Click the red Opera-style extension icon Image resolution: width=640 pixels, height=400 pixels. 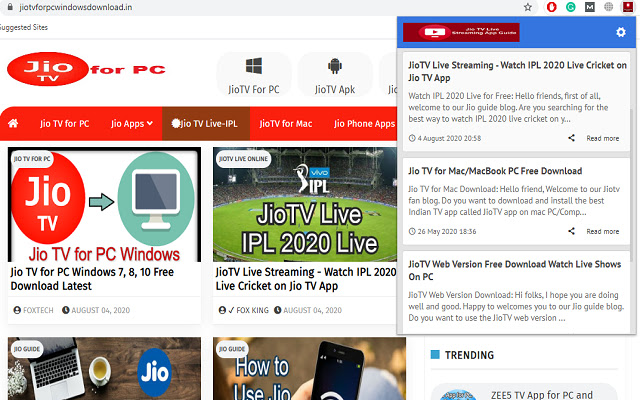(551, 7)
